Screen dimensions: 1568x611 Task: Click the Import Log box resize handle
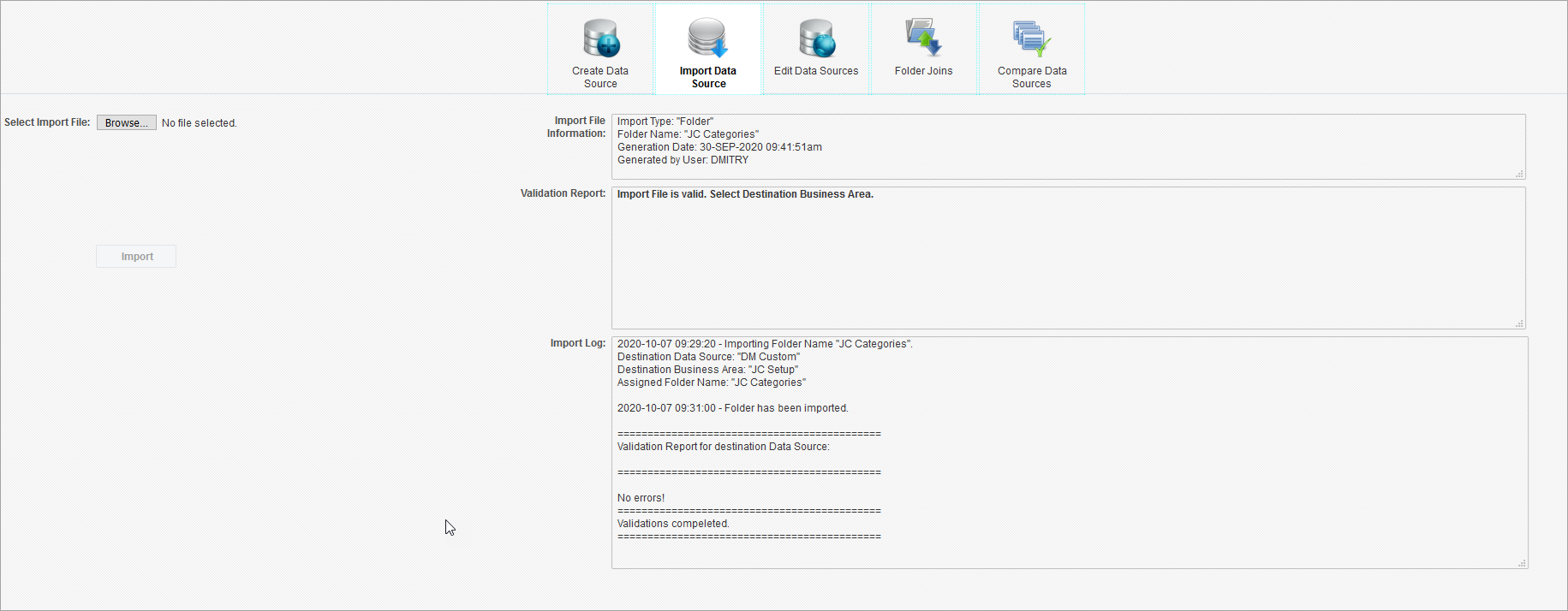(1522, 563)
